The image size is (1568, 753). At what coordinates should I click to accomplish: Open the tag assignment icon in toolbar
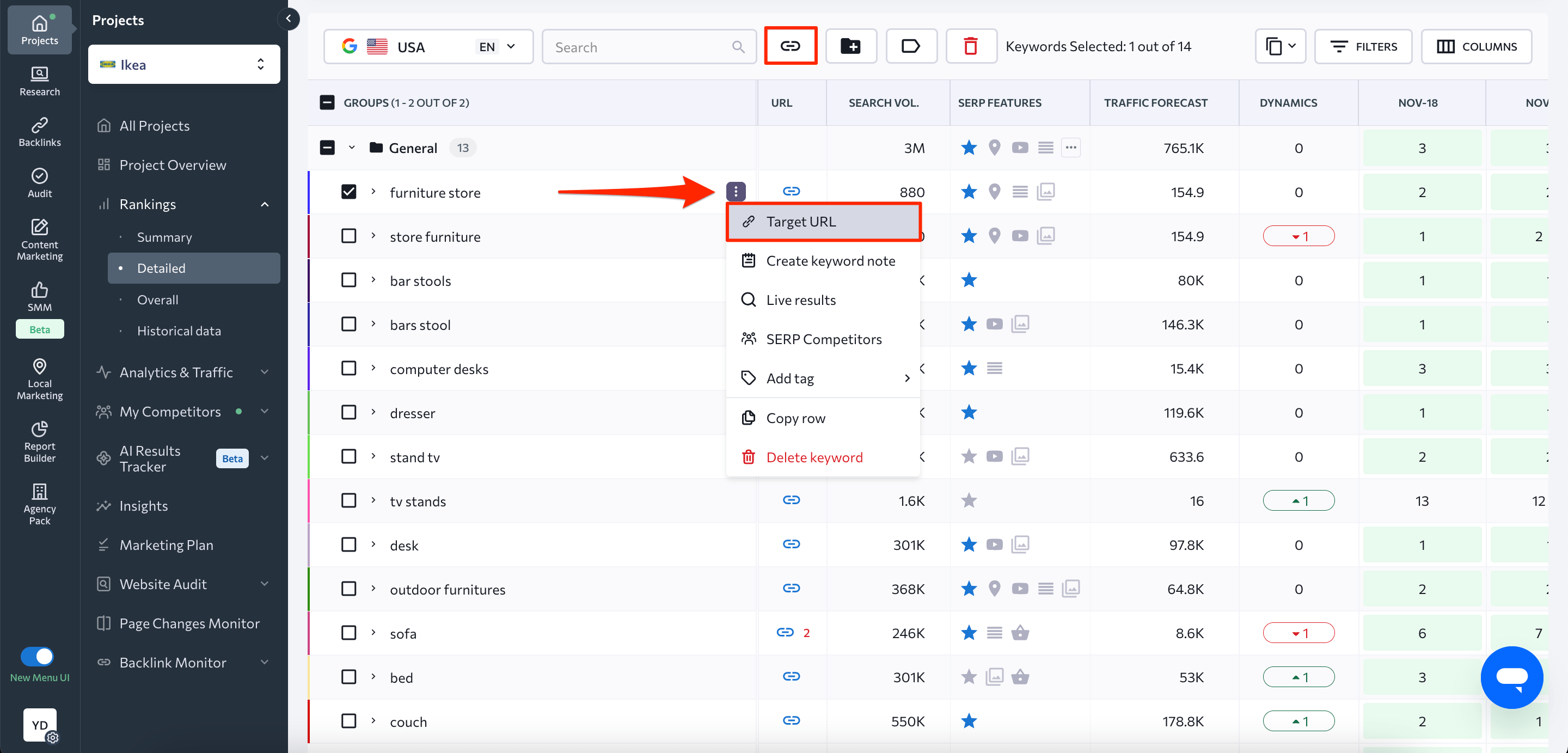tap(911, 46)
